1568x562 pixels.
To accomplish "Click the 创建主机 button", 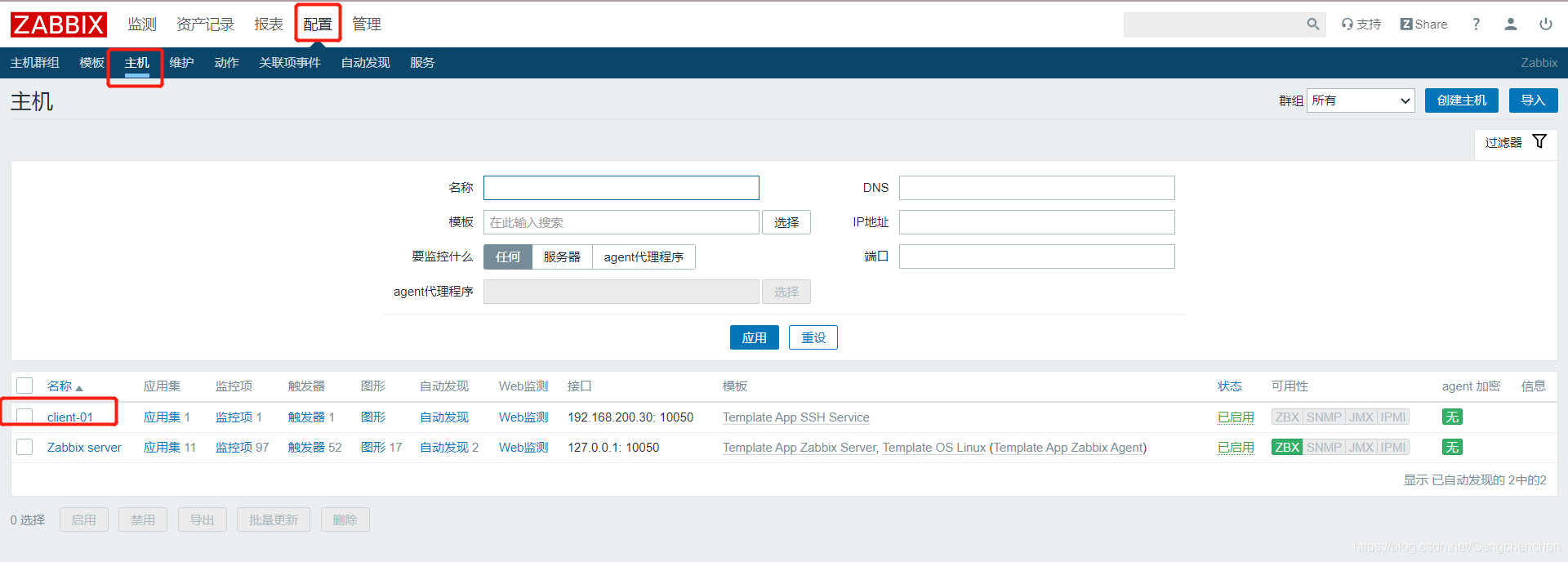I will click(1462, 100).
